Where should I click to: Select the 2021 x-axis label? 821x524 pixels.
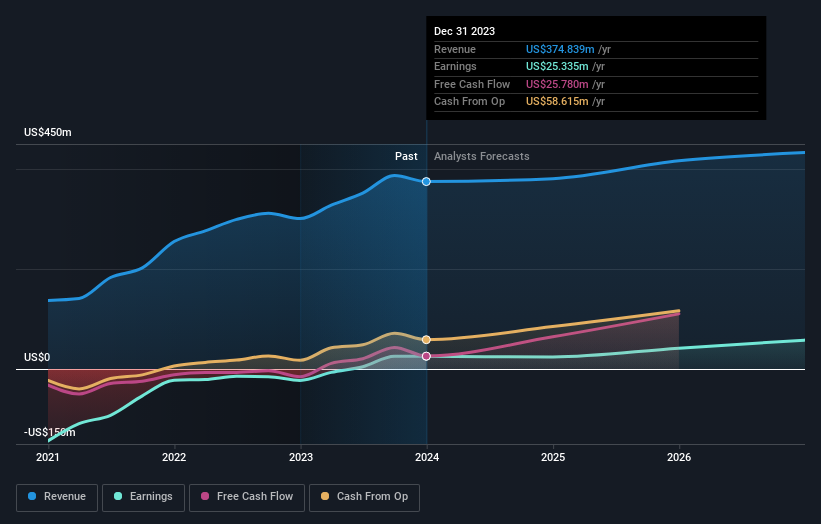pyautogui.click(x=48, y=458)
